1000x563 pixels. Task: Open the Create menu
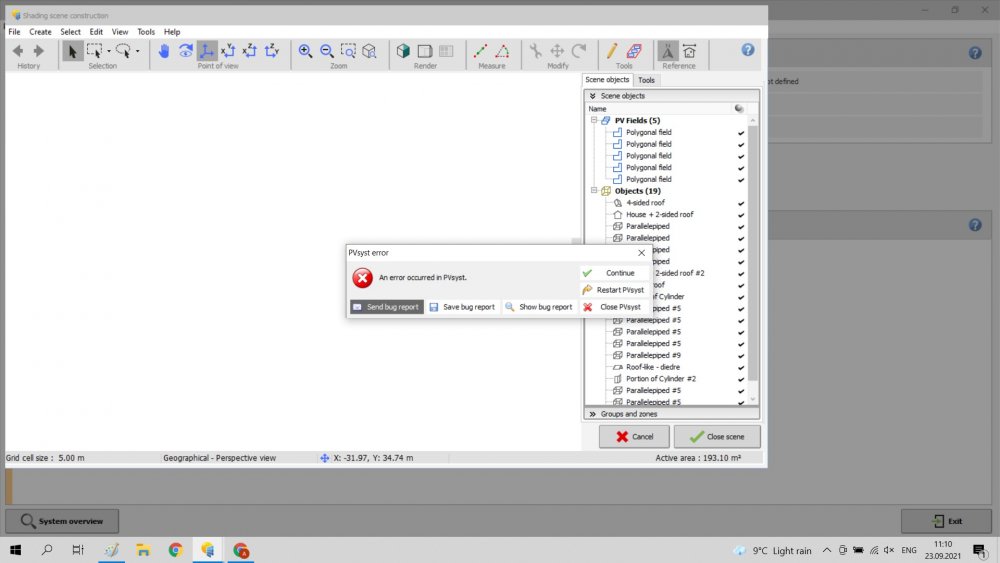(x=40, y=32)
